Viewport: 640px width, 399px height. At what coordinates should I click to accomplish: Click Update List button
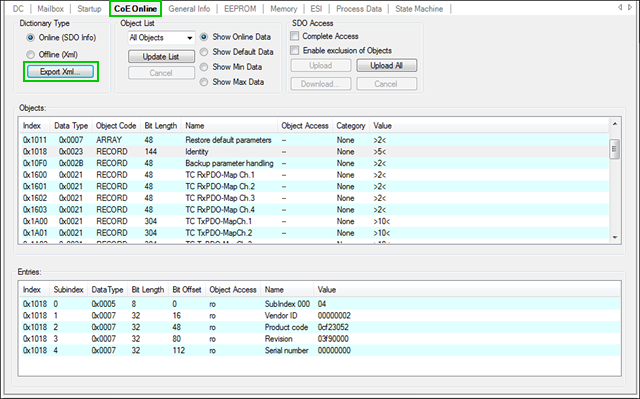[161, 57]
